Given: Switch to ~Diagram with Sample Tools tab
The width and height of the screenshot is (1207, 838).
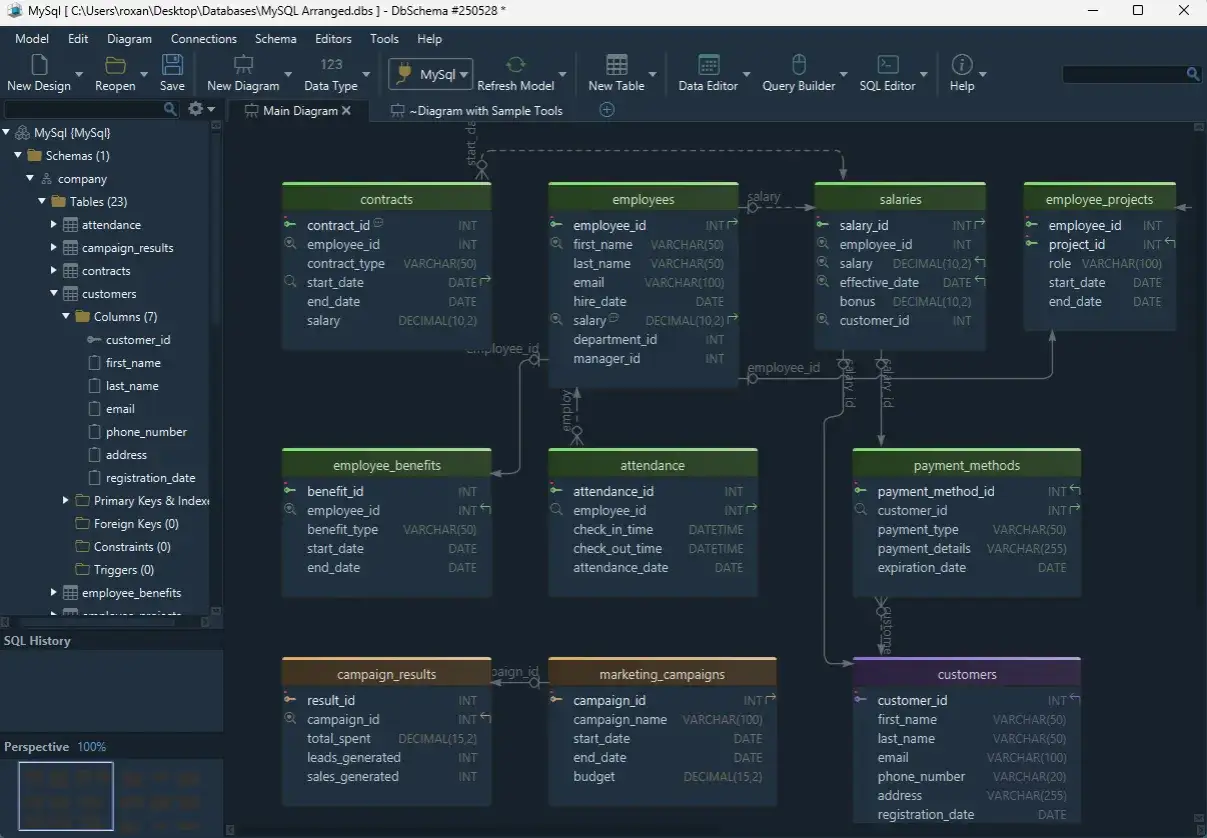Looking at the screenshot, I should pos(477,111).
